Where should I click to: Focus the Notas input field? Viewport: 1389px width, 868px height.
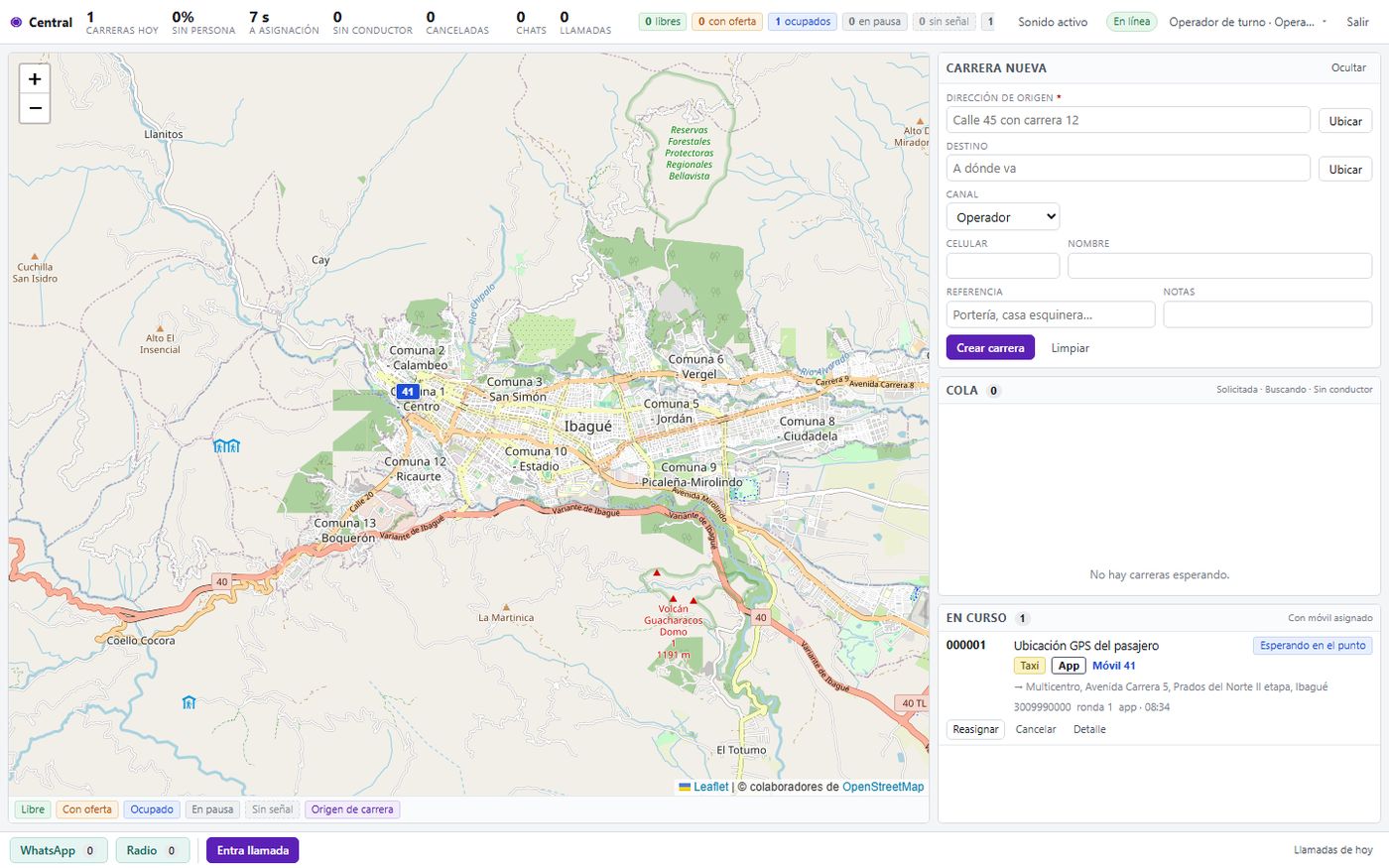[x=1267, y=314]
